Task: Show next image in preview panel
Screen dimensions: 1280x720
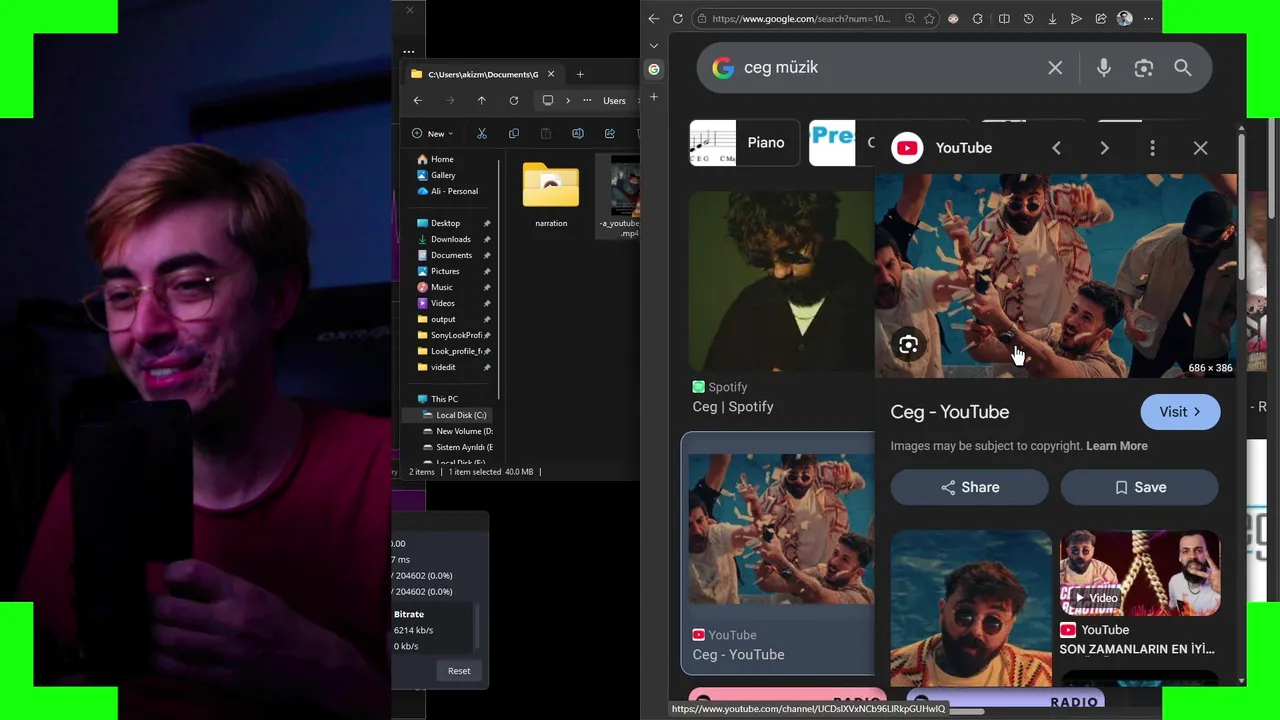Action: (1104, 148)
